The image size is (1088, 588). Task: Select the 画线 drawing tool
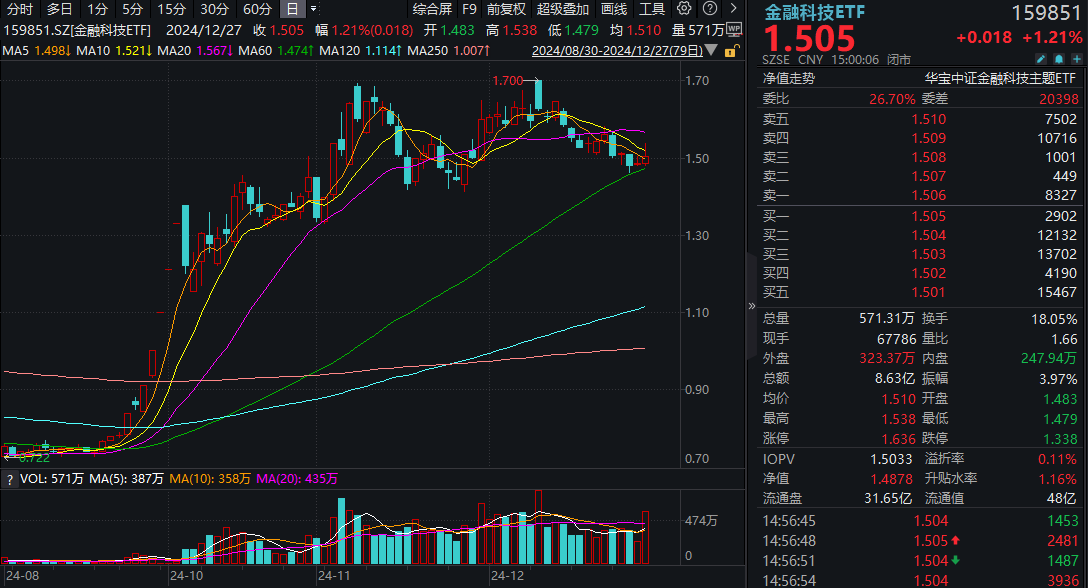(613, 9)
